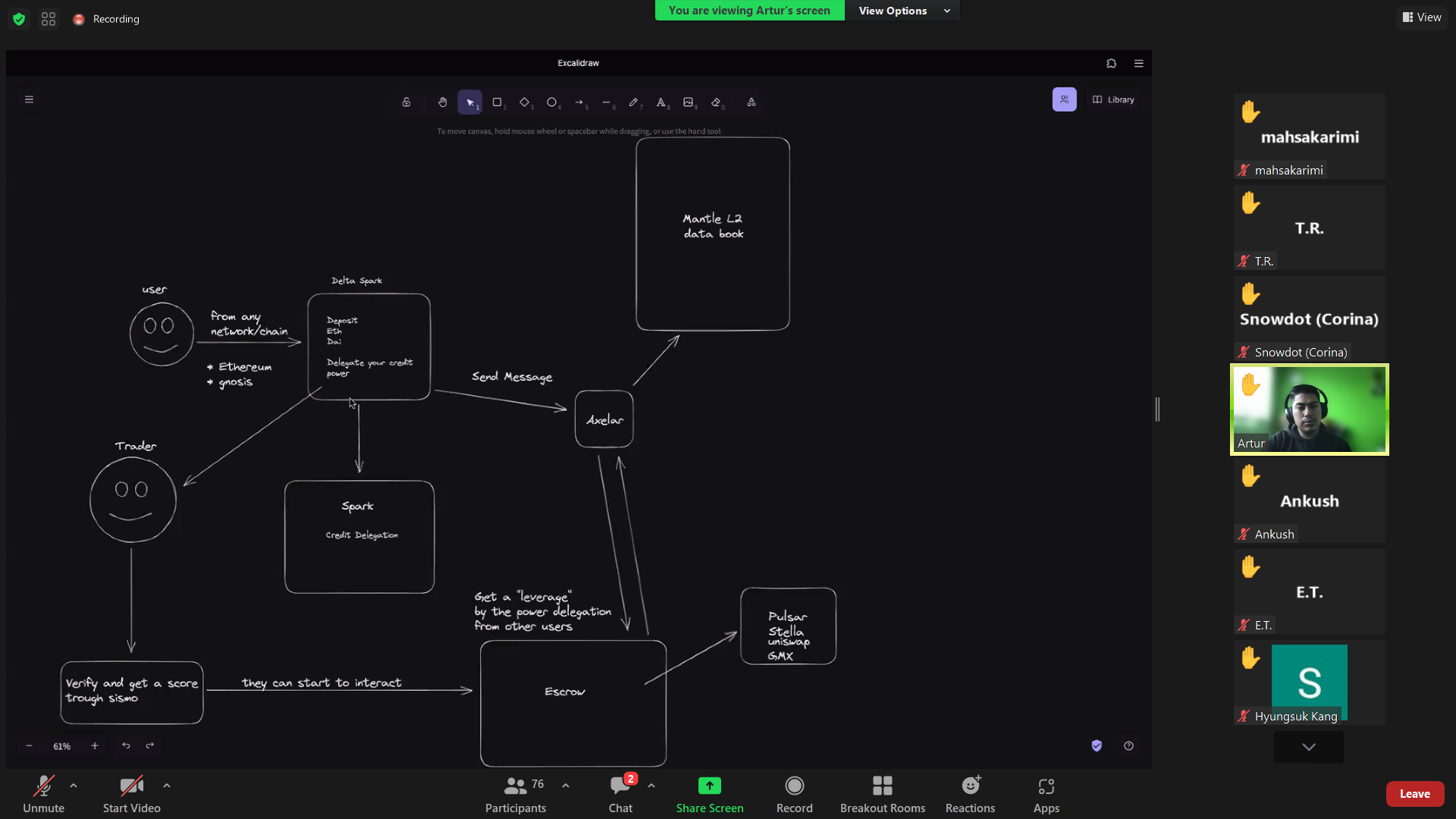Expand View Options dropdown menu
The image size is (1456, 819).
point(947,10)
